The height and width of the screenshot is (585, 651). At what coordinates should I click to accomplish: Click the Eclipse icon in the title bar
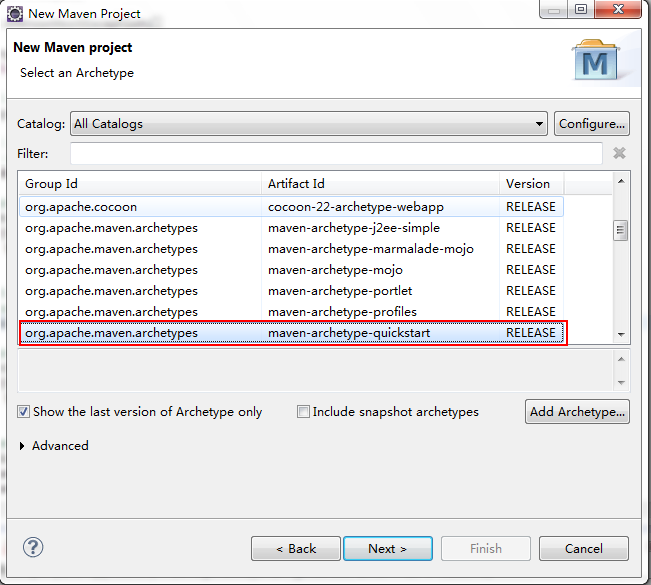pos(15,13)
